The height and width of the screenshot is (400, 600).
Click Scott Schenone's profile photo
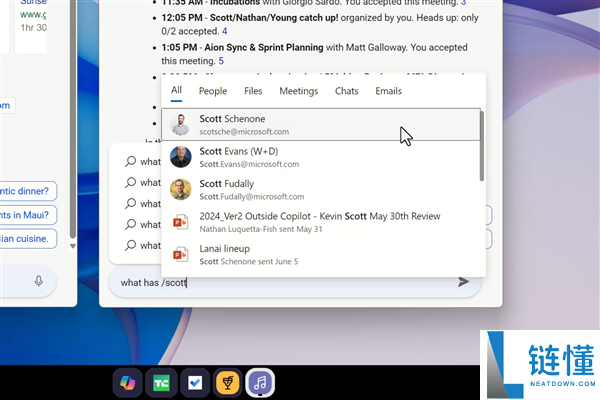(x=180, y=125)
